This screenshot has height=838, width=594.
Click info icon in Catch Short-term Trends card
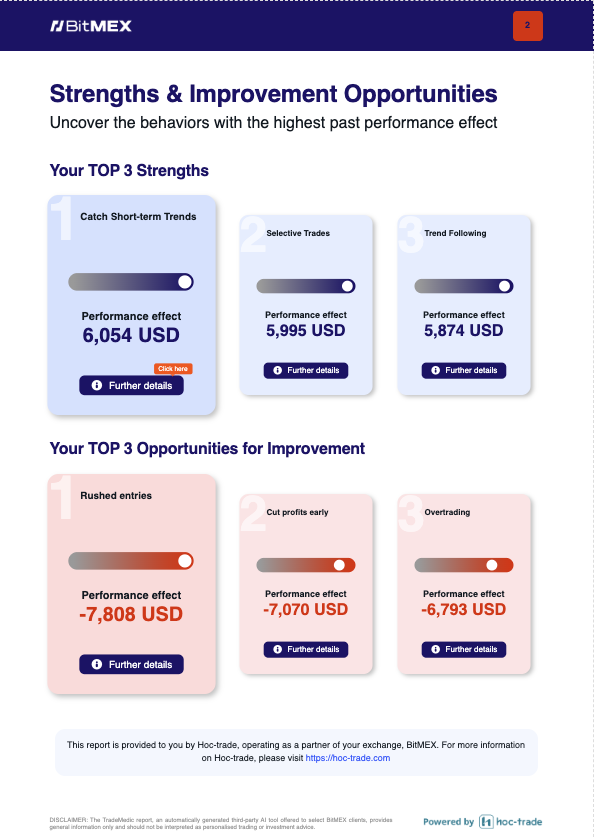[97, 385]
